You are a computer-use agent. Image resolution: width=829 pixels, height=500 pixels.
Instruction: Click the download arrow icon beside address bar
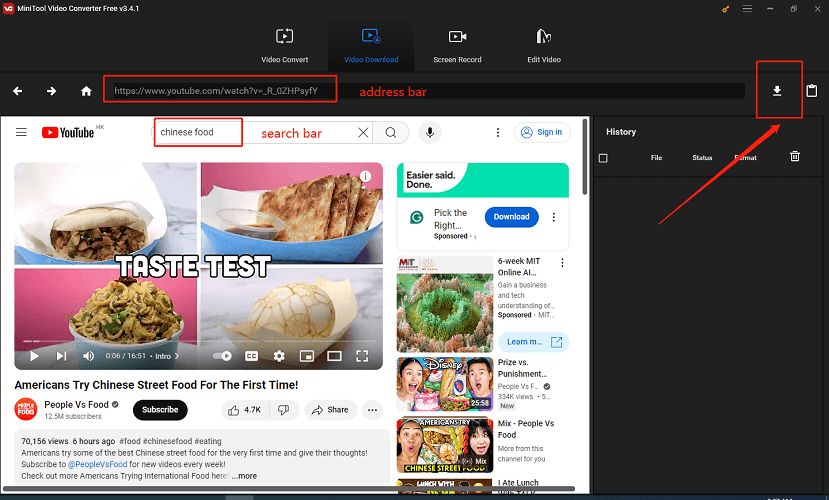[777, 91]
